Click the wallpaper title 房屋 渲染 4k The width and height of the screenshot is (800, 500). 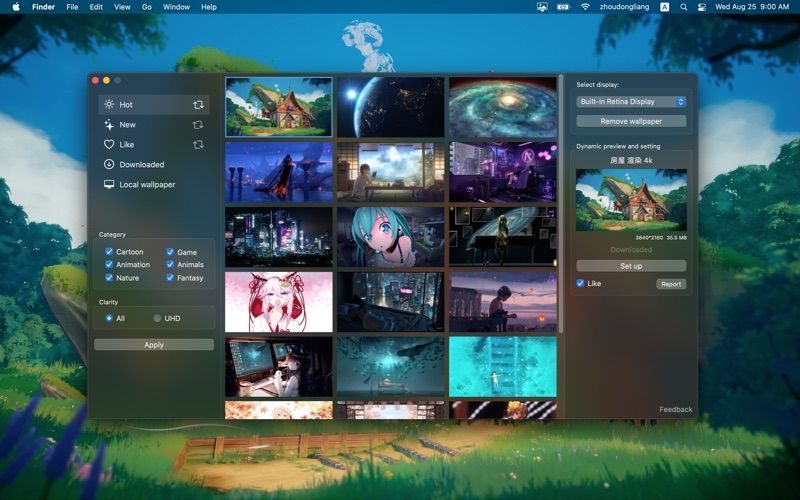(x=631, y=160)
